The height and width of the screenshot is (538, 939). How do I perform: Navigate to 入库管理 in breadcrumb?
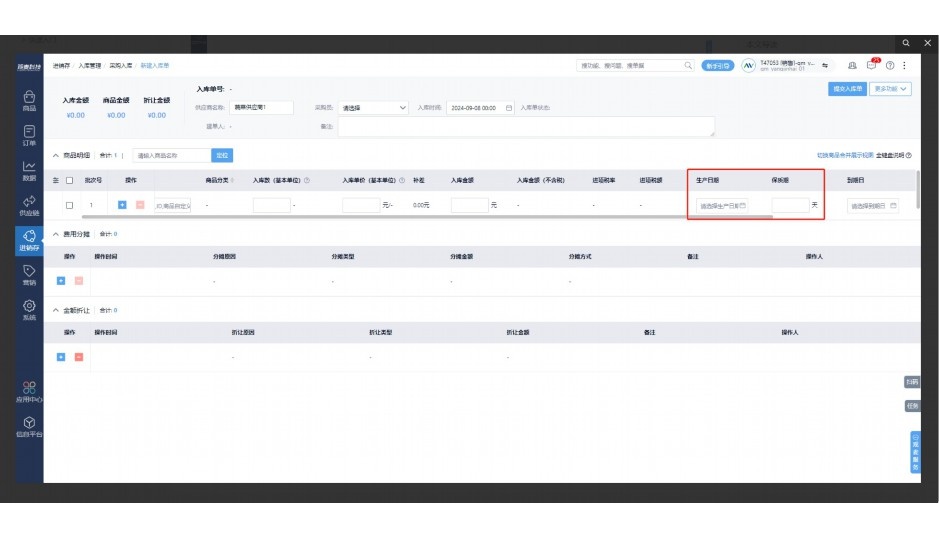pos(91,65)
